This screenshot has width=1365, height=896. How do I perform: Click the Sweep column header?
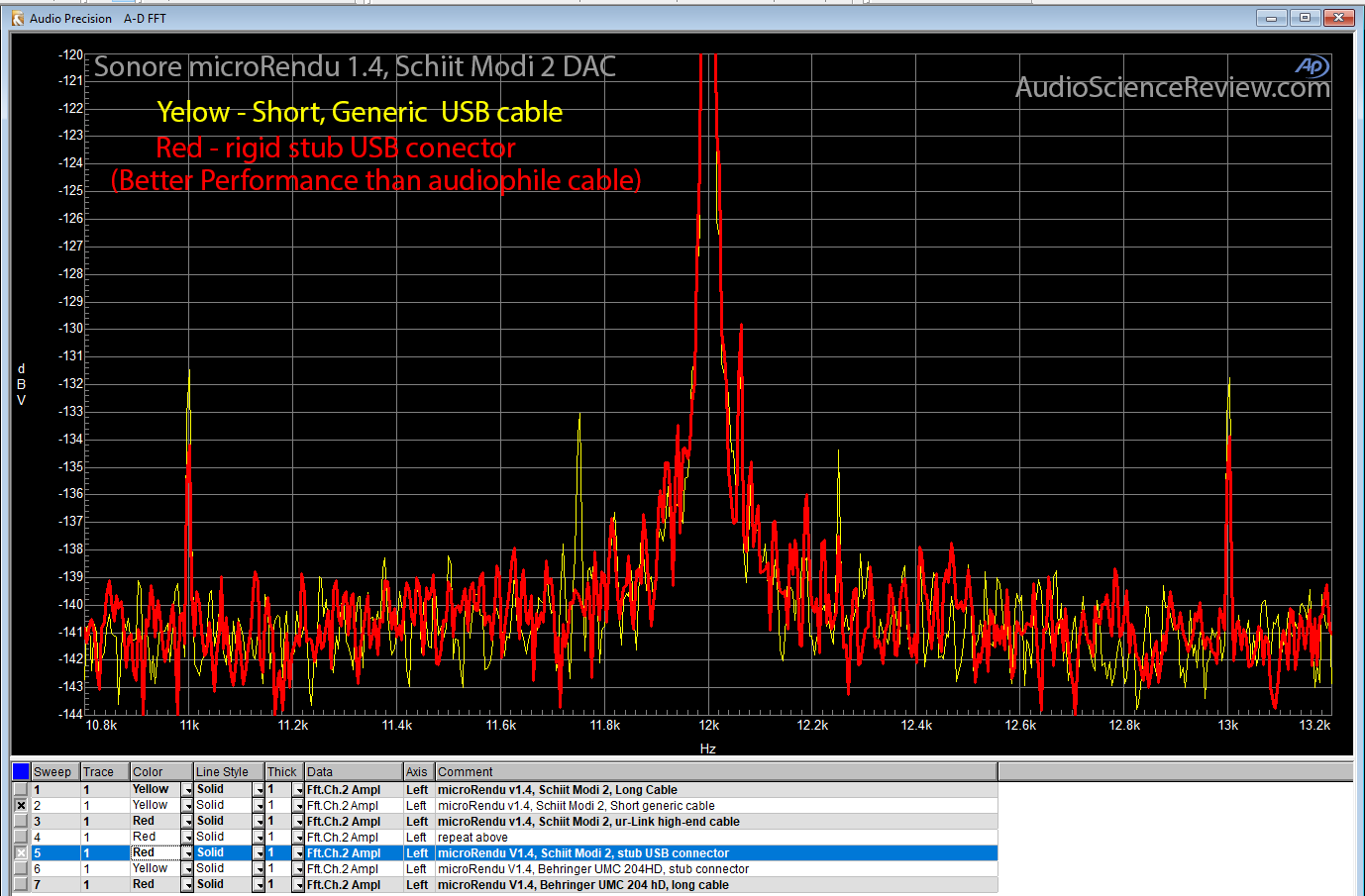(55, 772)
